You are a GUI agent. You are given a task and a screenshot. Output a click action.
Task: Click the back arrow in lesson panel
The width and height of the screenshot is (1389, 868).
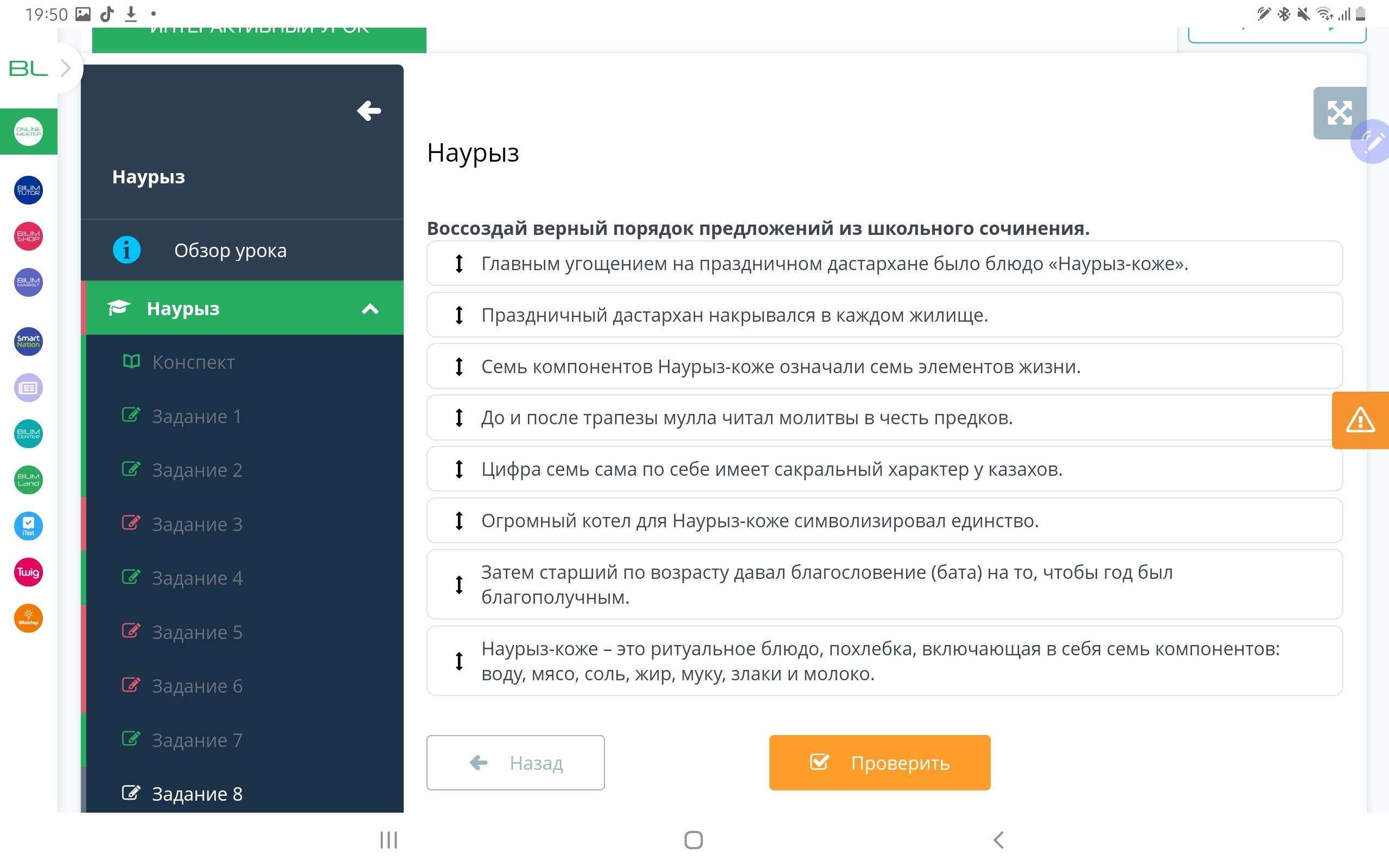(368, 110)
